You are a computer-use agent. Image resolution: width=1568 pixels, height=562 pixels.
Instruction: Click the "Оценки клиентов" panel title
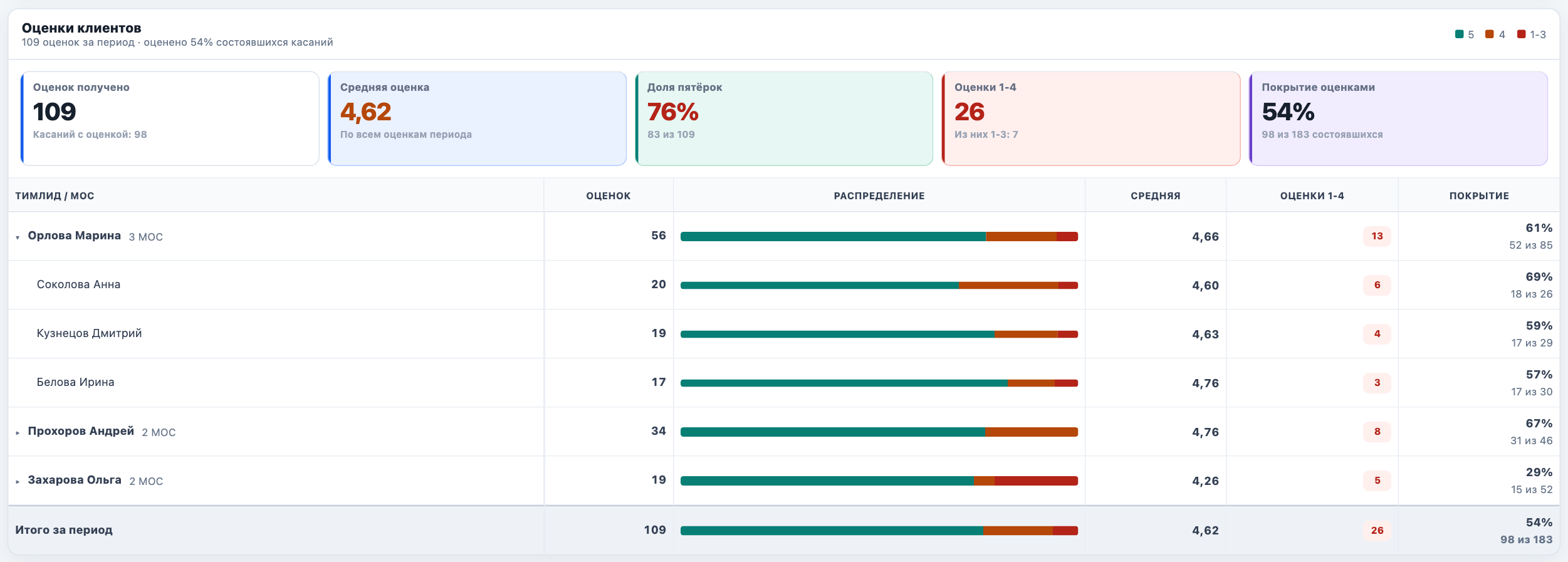pos(81,28)
